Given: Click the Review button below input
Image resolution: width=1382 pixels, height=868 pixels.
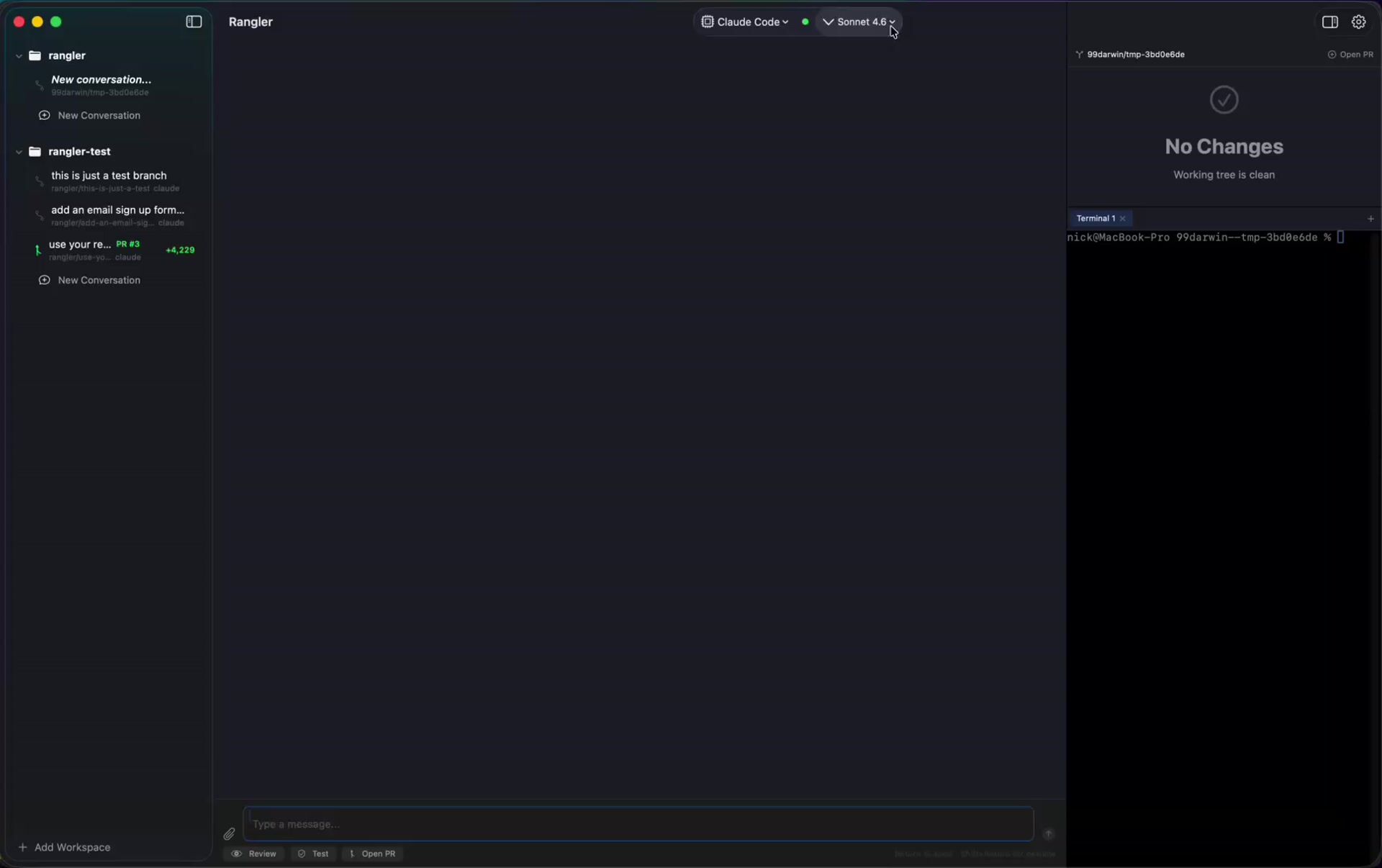Looking at the screenshot, I should (254, 854).
